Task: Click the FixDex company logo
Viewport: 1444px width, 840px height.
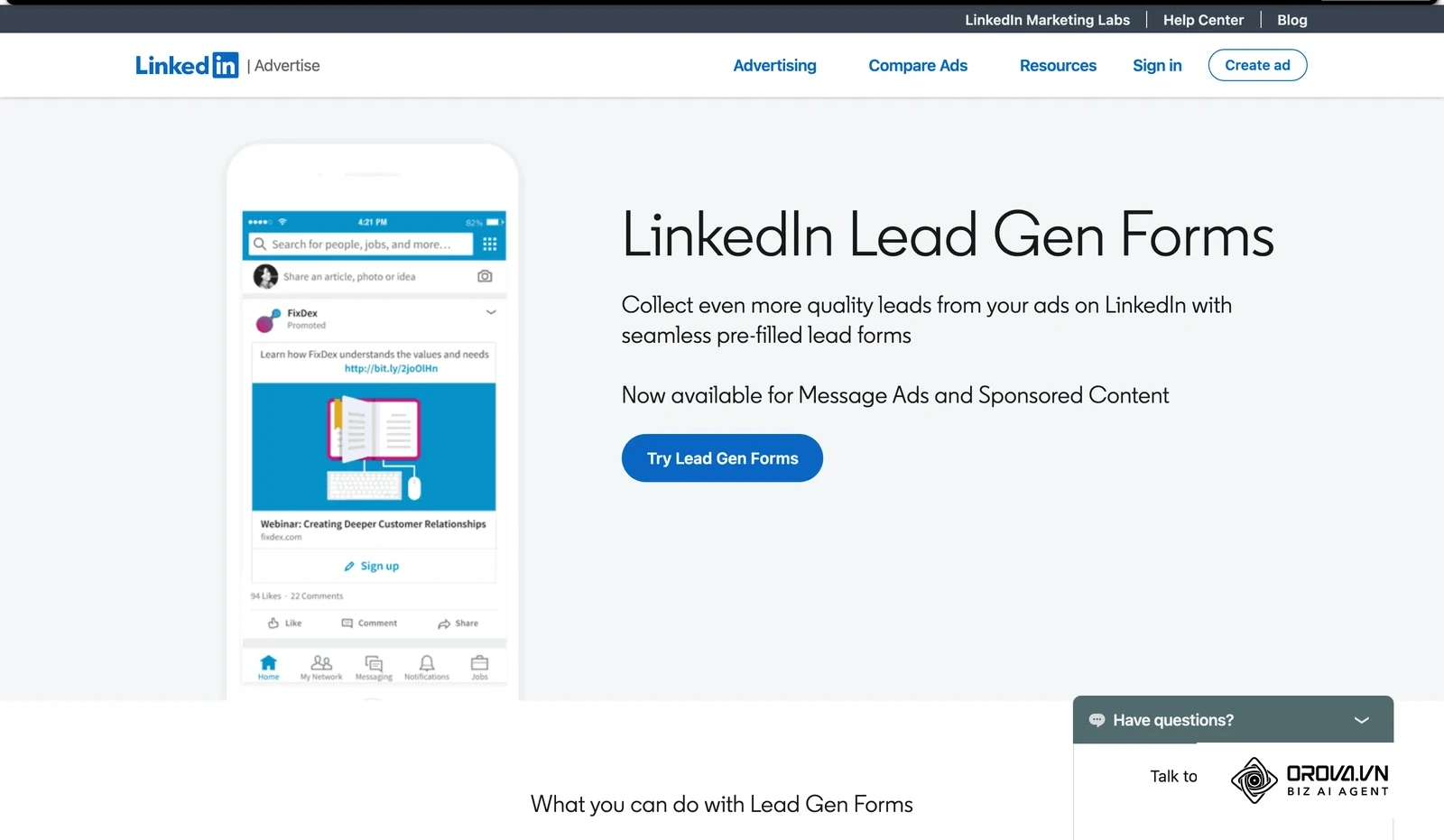Action: (x=268, y=319)
